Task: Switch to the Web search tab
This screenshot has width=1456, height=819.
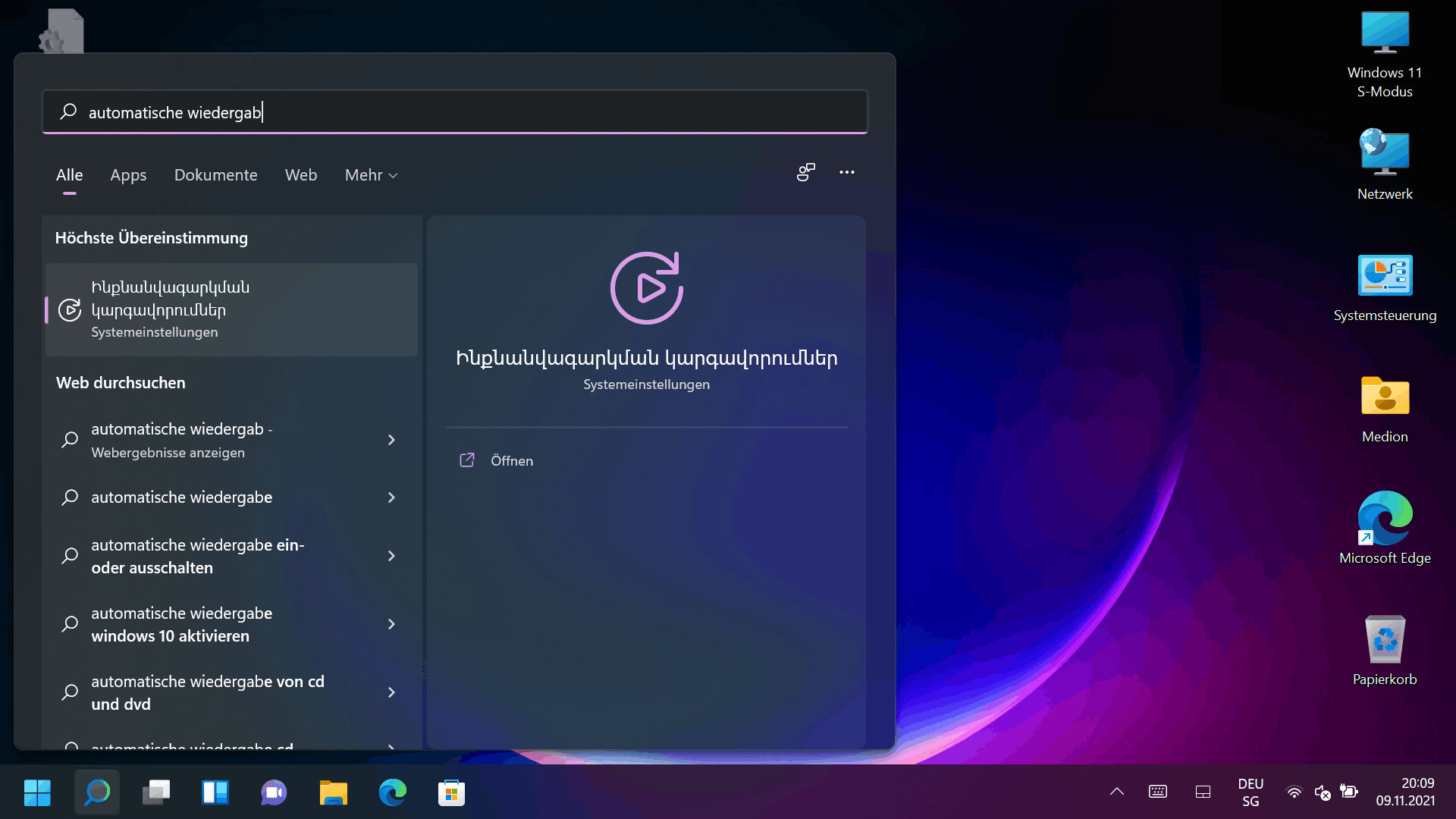Action: (x=301, y=175)
